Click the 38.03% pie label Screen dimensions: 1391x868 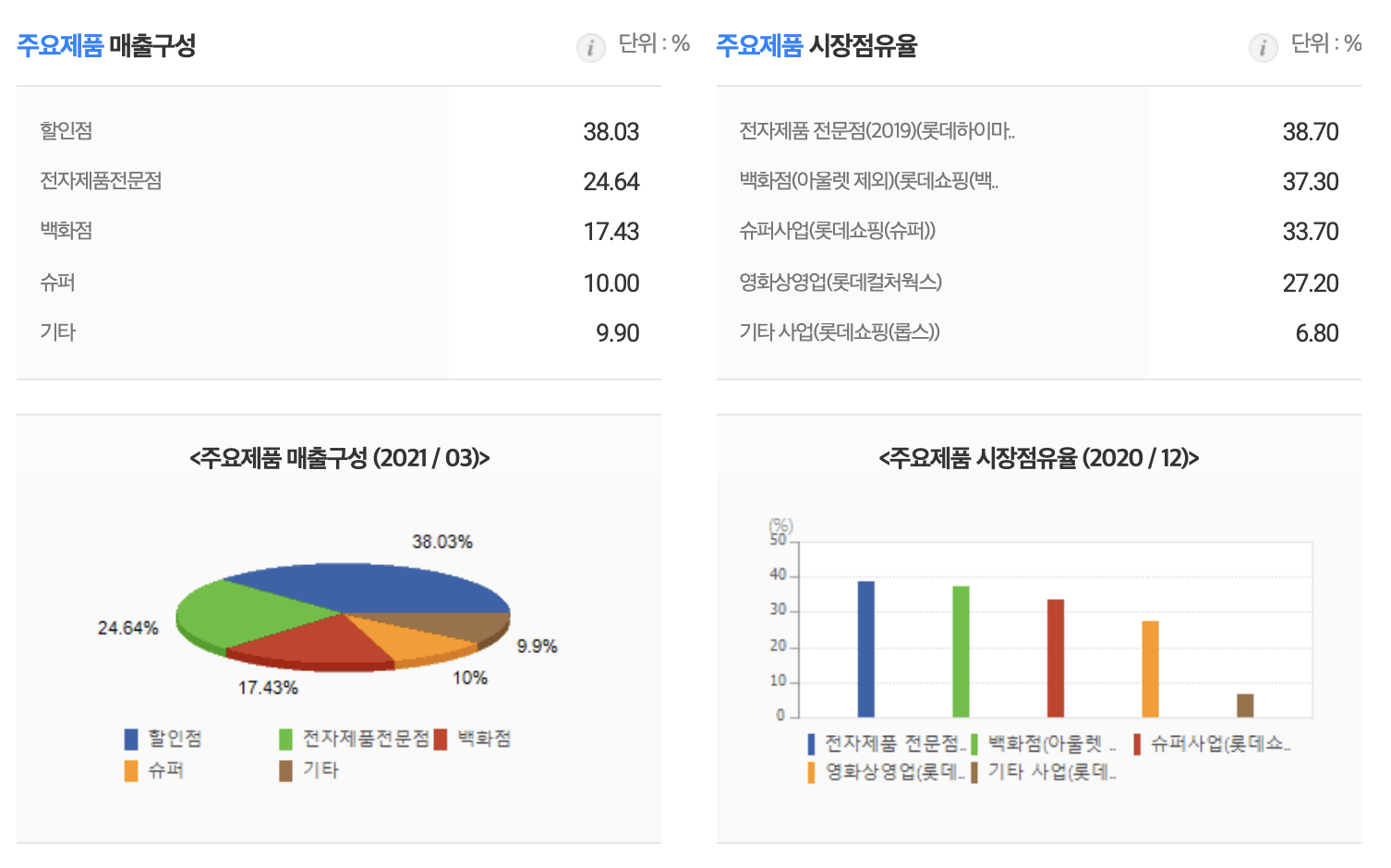click(442, 542)
